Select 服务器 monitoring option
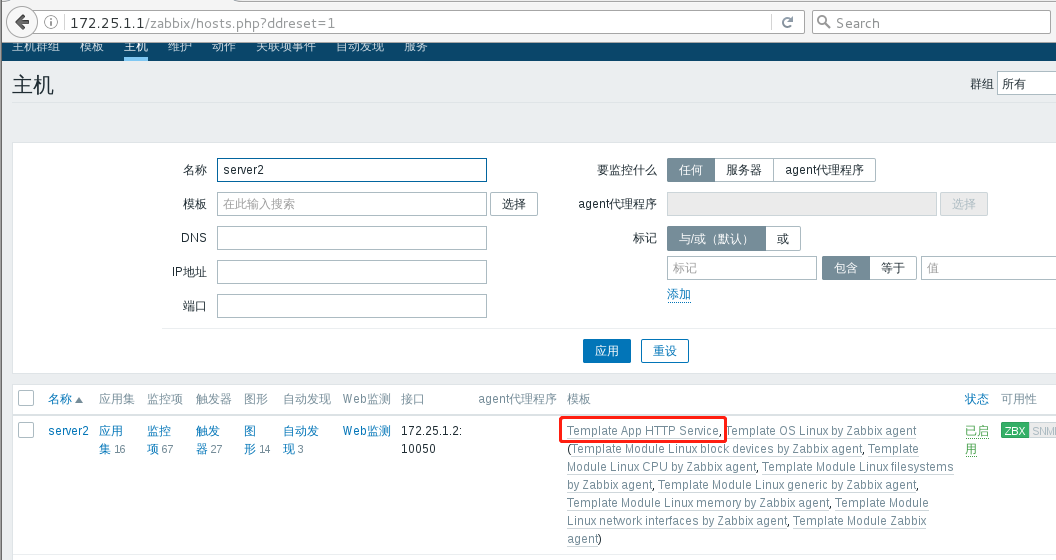The image size is (1056, 560). pyautogui.click(x=744, y=170)
